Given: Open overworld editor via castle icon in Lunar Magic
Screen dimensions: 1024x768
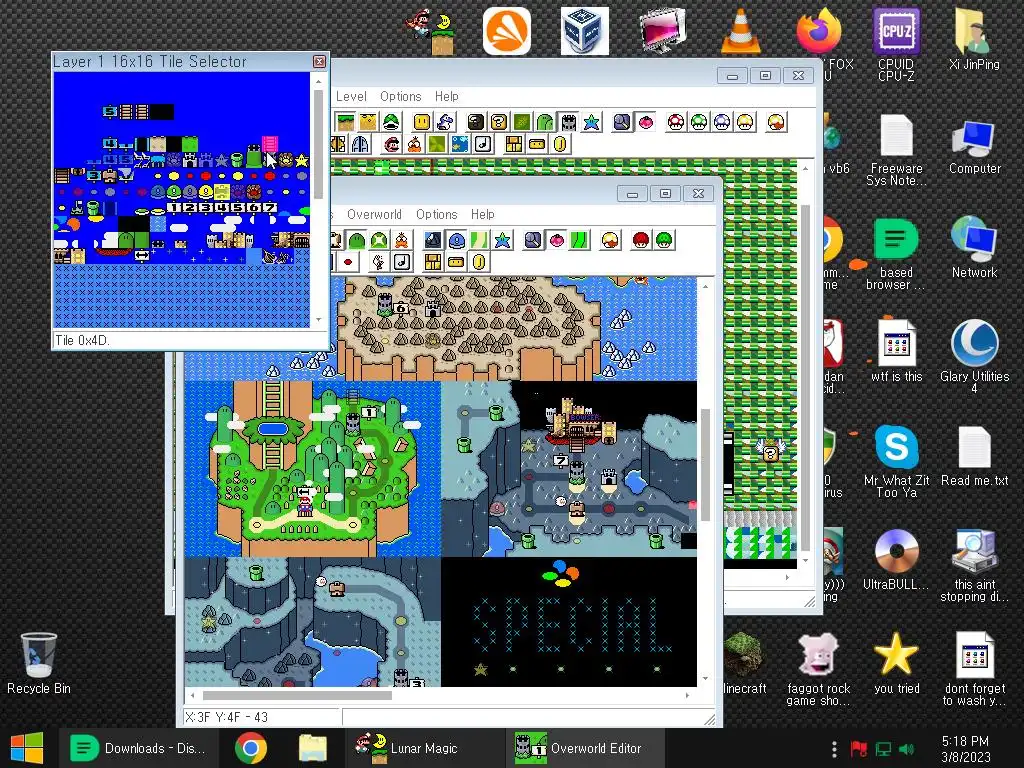Looking at the screenshot, I should coord(569,122).
